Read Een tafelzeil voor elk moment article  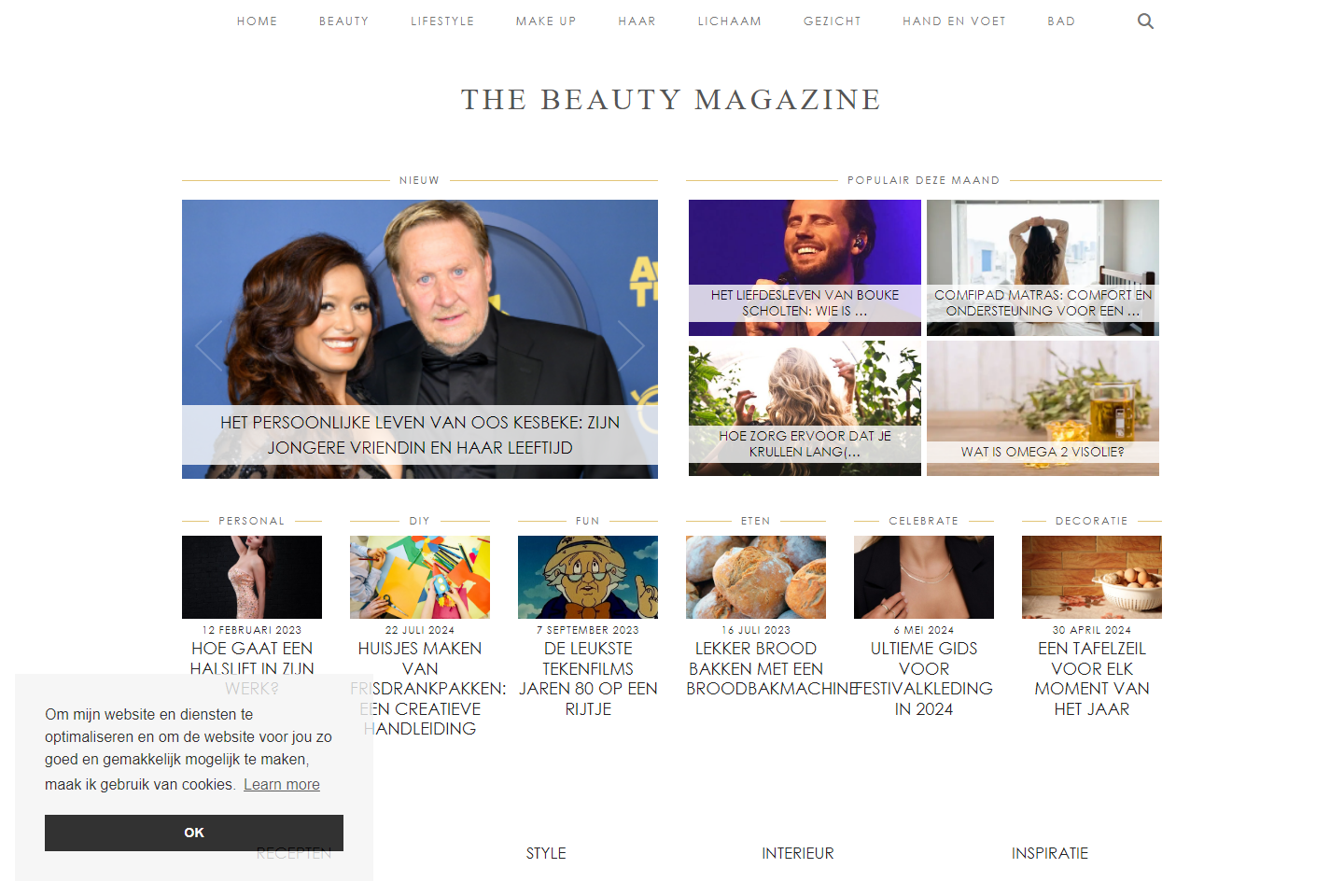click(x=1092, y=679)
